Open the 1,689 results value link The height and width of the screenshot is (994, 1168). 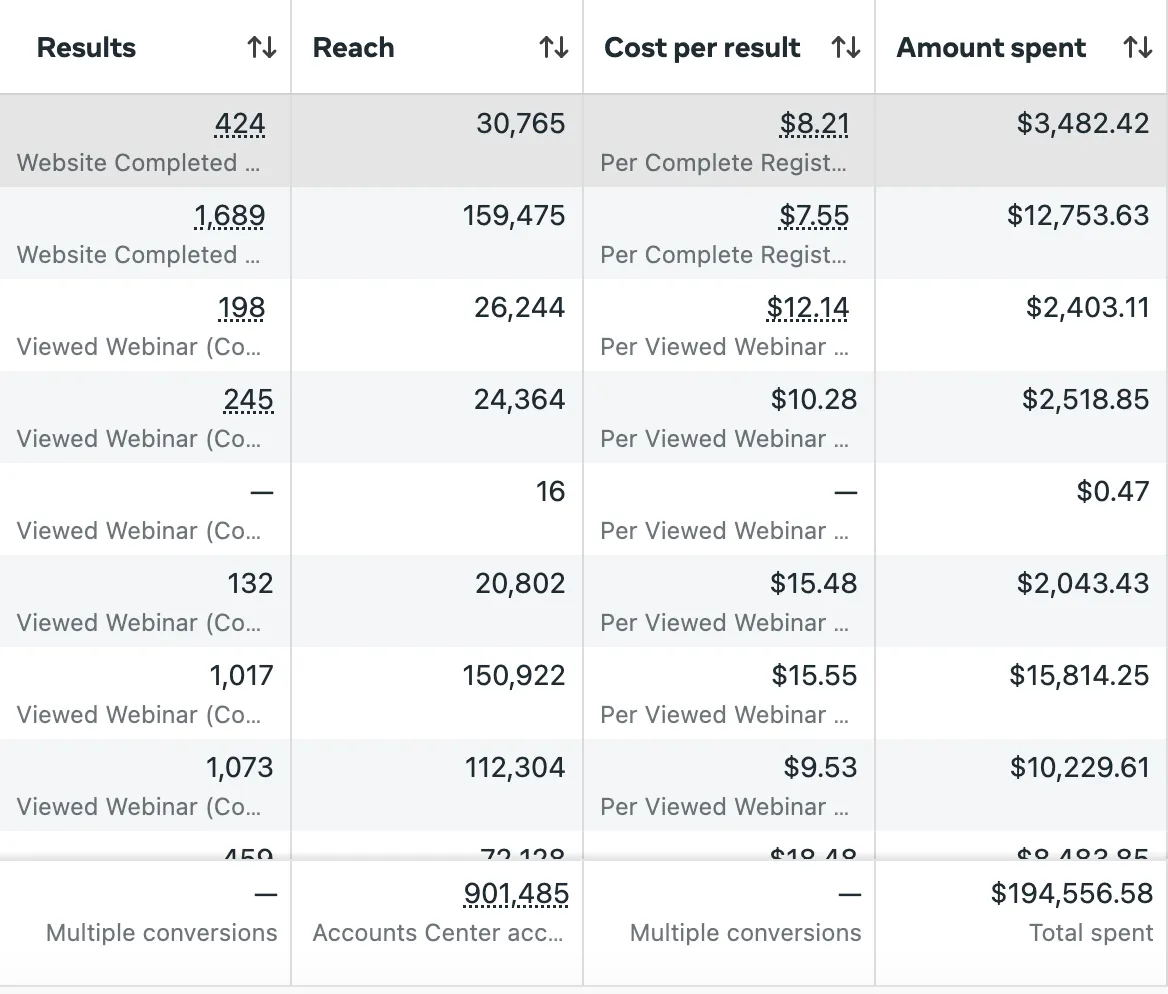tap(229, 216)
